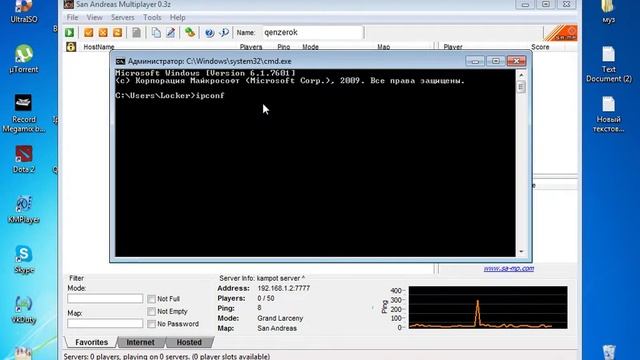Click the blue help question mark icon
640x360 pixels.
coord(209,33)
